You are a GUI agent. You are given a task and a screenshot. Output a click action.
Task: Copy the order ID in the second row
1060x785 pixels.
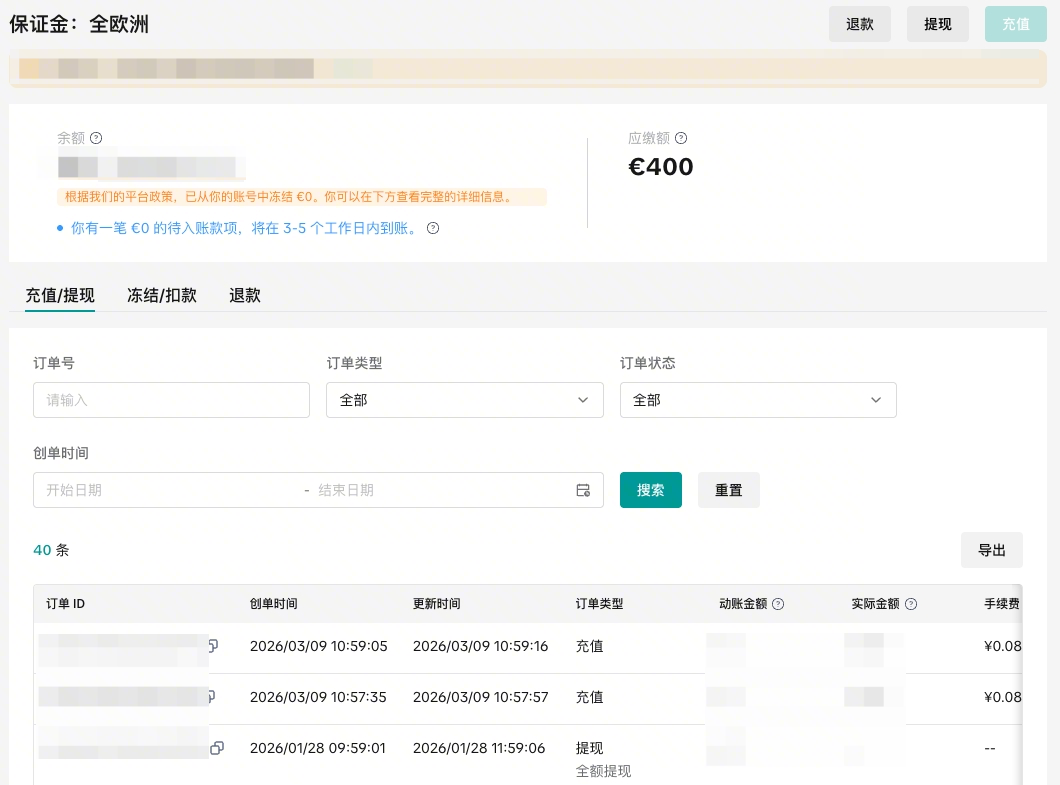coord(213,696)
